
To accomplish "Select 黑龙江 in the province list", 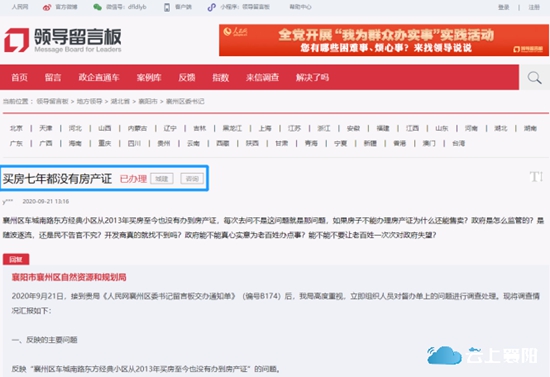I will coord(232,128).
